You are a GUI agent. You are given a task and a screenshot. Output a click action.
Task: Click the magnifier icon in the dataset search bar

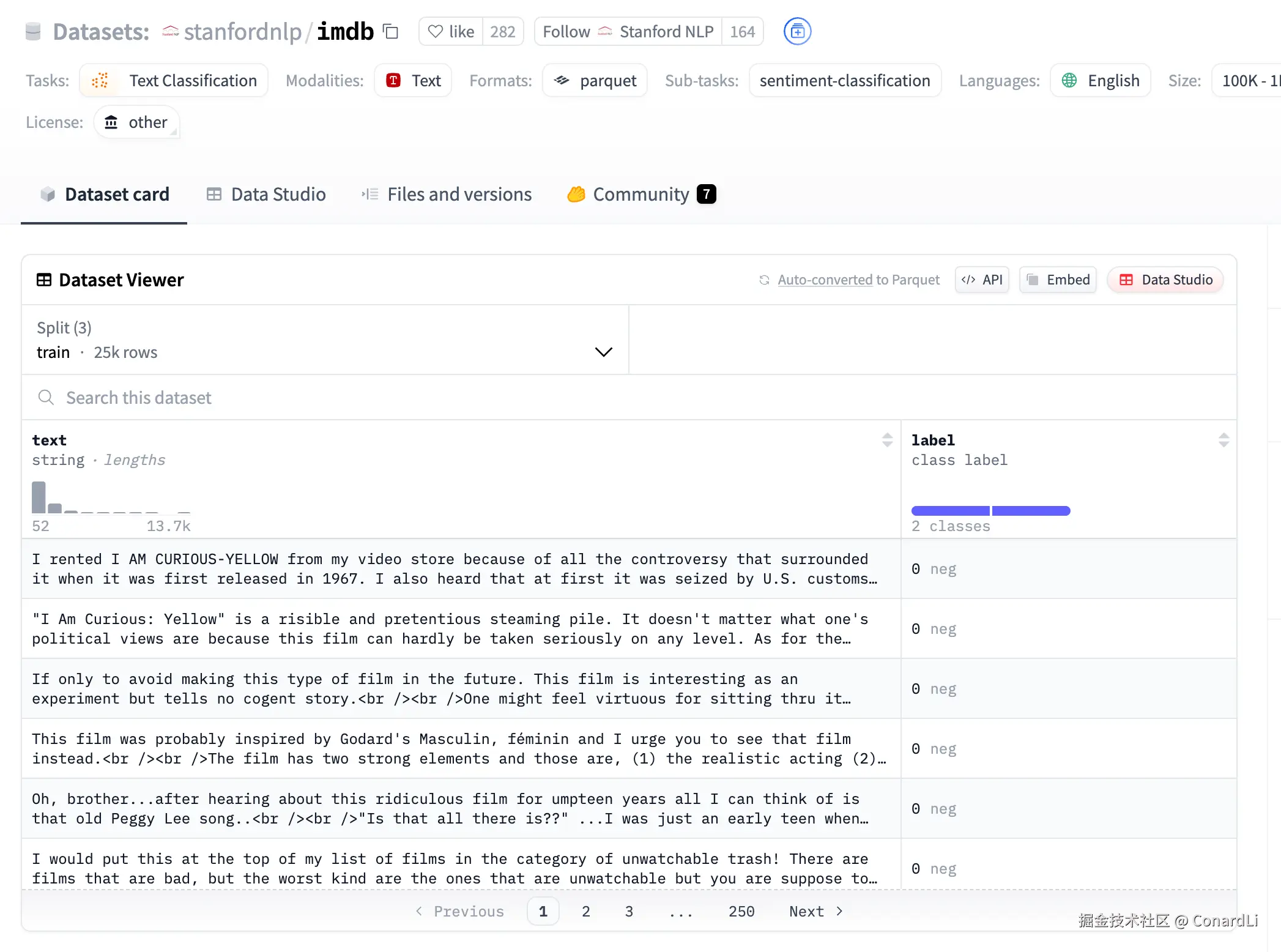(x=46, y=397)
